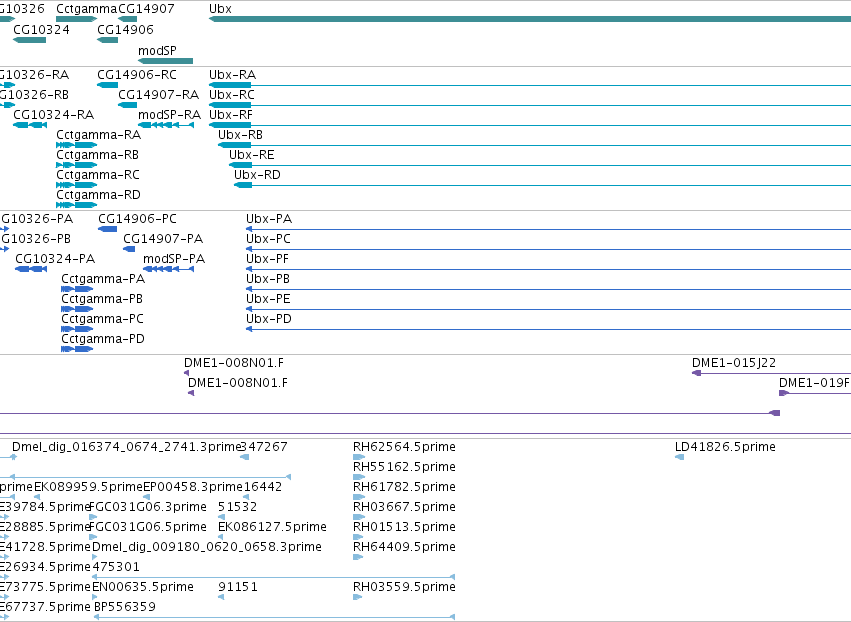Click transcript Cctgamma-RB
Viewport: 851px width, 622px height.
pyautogui.click(x=98, y=155)
